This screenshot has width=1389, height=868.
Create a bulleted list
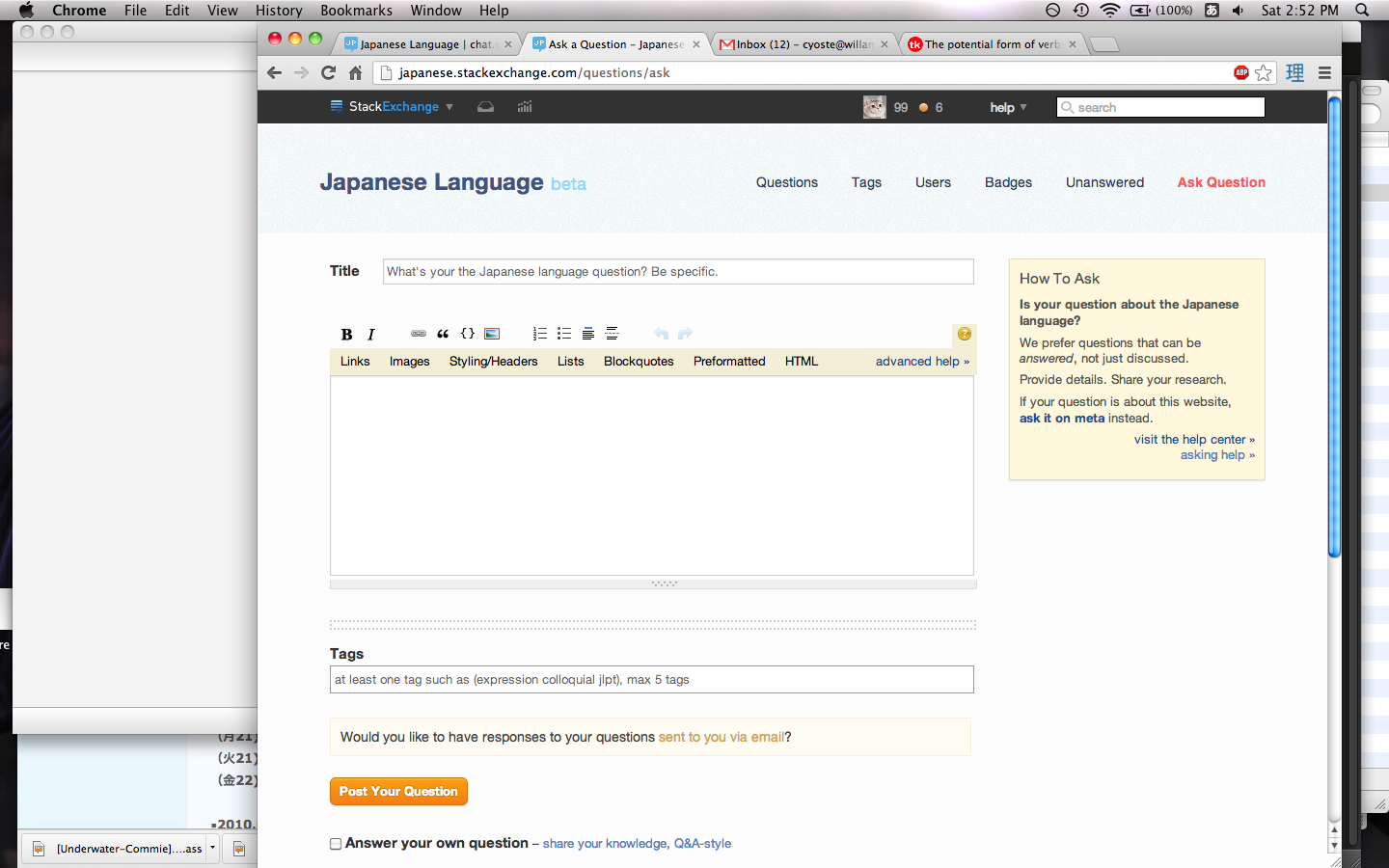pyautogui.click(x=564, y=334)
